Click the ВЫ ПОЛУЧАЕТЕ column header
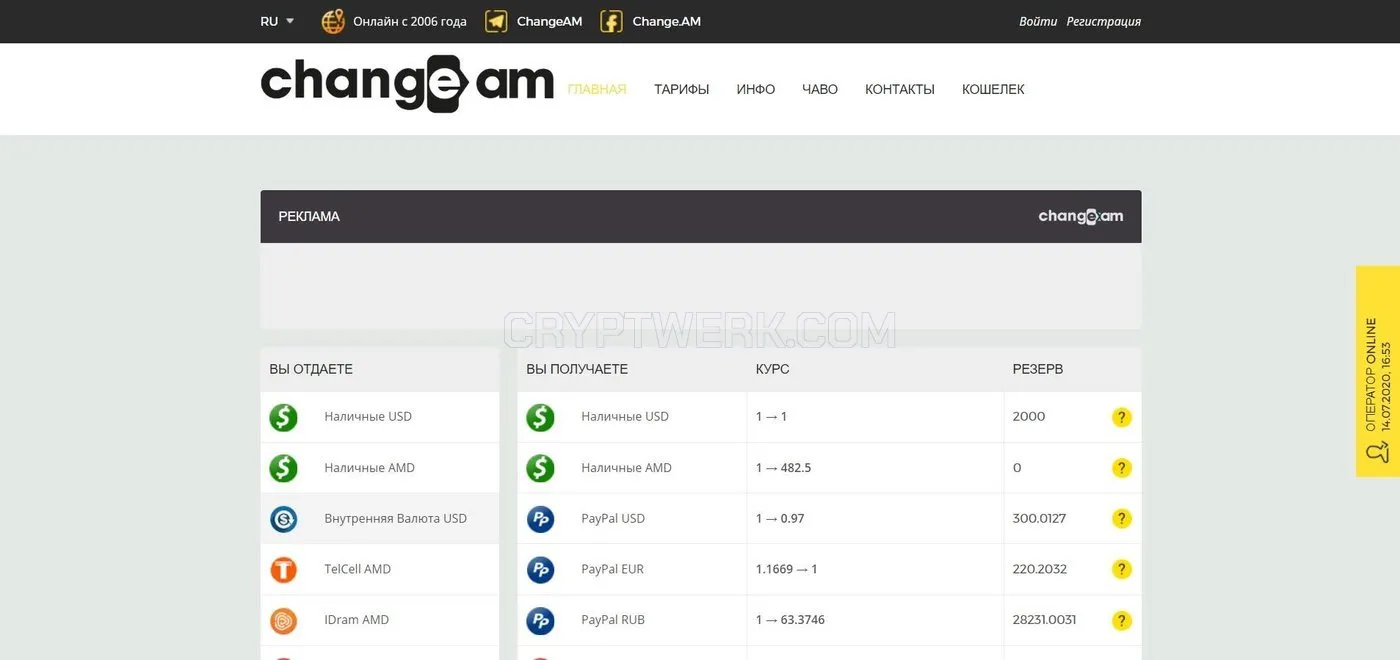 pyautogui.click(x=577, y=369)
